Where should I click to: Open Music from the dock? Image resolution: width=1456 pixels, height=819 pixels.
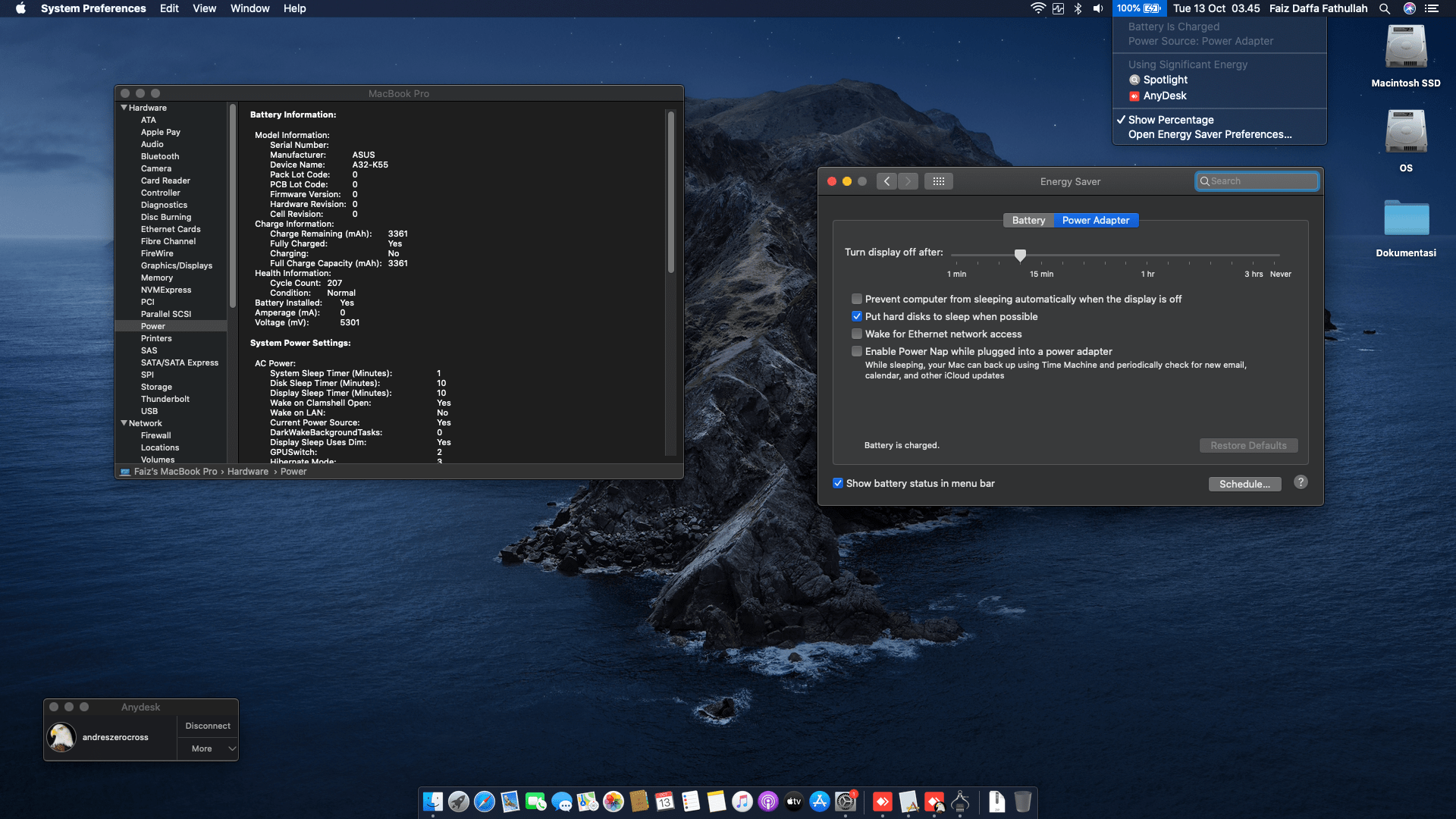(x=742, y=802)
